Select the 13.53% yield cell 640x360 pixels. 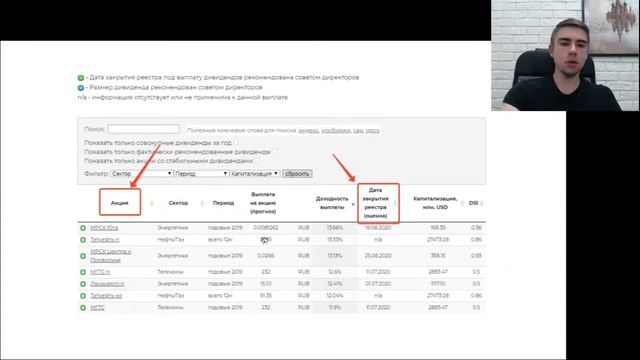[x=335, y=240]
